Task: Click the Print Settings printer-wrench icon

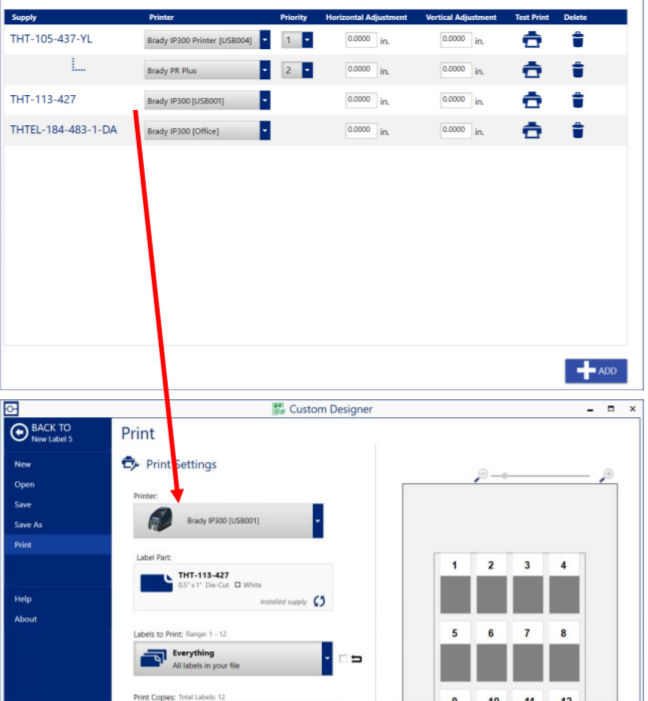Action: point(130,464)
